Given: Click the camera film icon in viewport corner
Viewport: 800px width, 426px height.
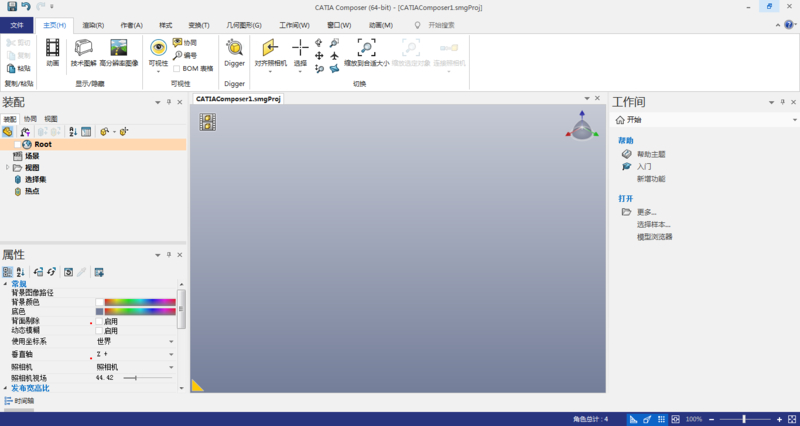Looking at the screenshot, I should (x=208, y=122).
